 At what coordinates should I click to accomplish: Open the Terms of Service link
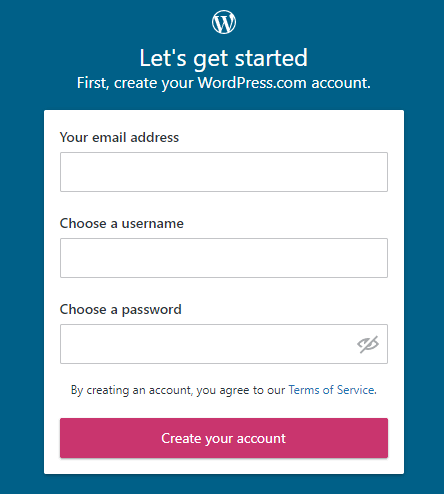[x=331, y=390]
